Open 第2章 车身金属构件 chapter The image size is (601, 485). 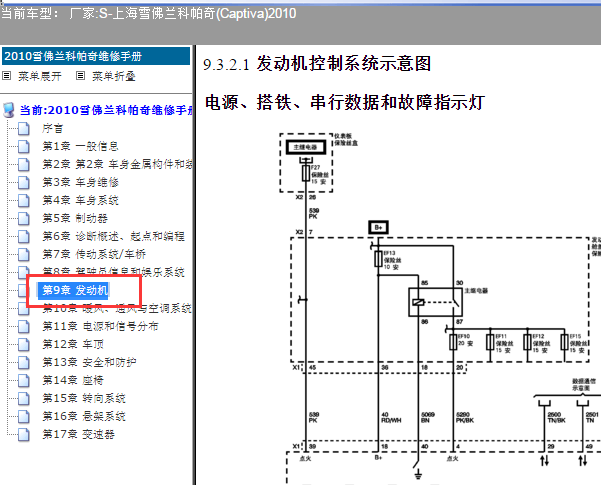tap(117, 164)
